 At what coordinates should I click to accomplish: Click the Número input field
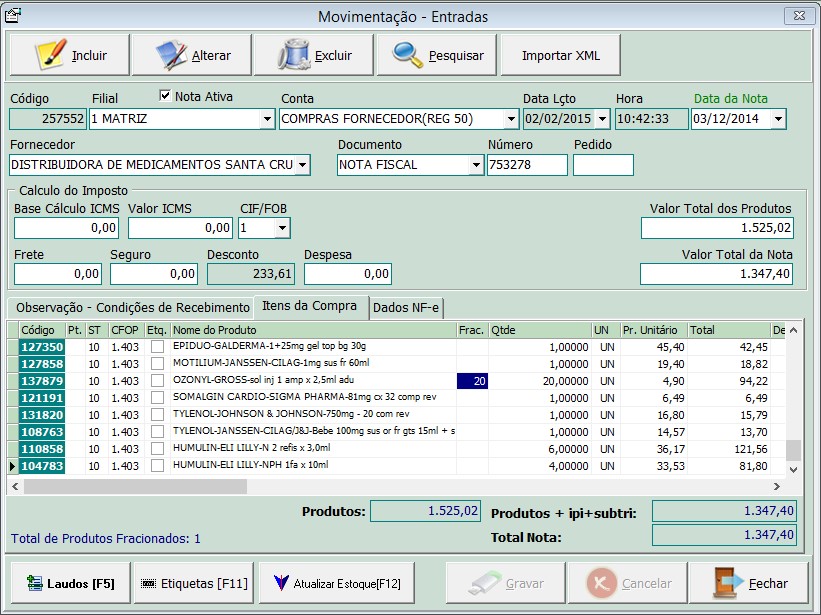point(527,165)
